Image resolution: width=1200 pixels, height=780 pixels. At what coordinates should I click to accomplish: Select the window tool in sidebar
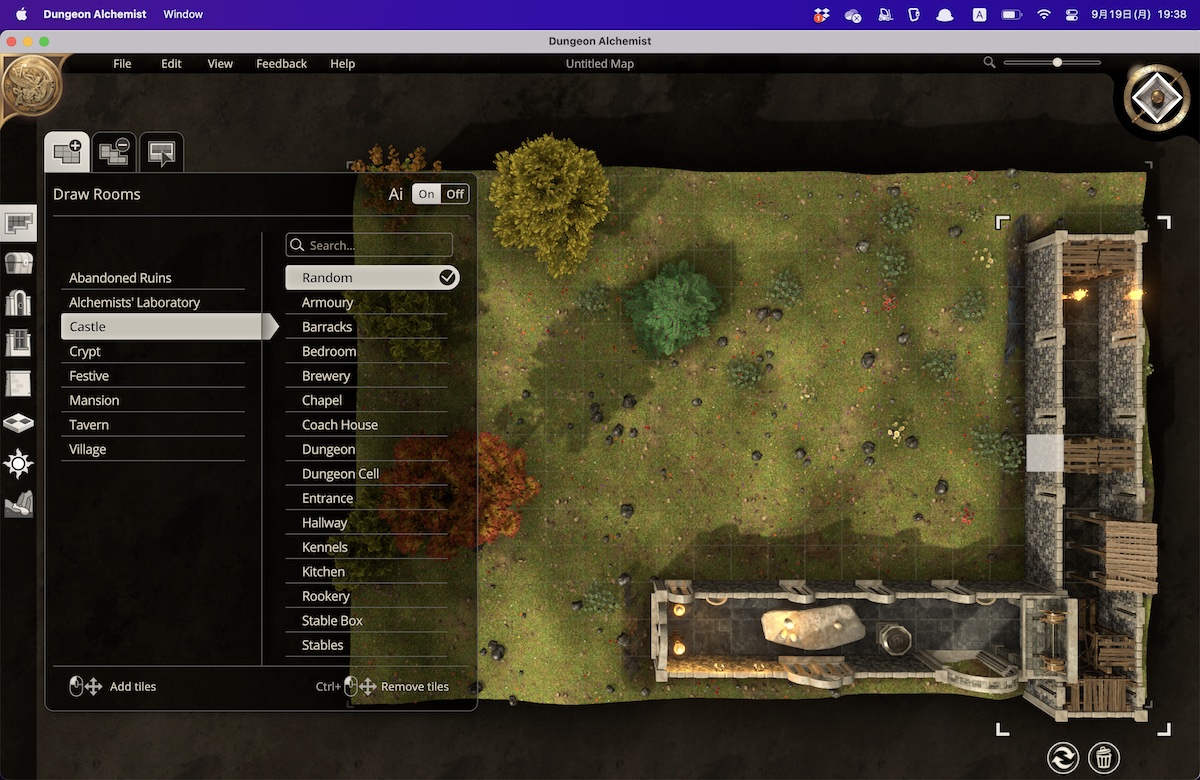point(19,343)
